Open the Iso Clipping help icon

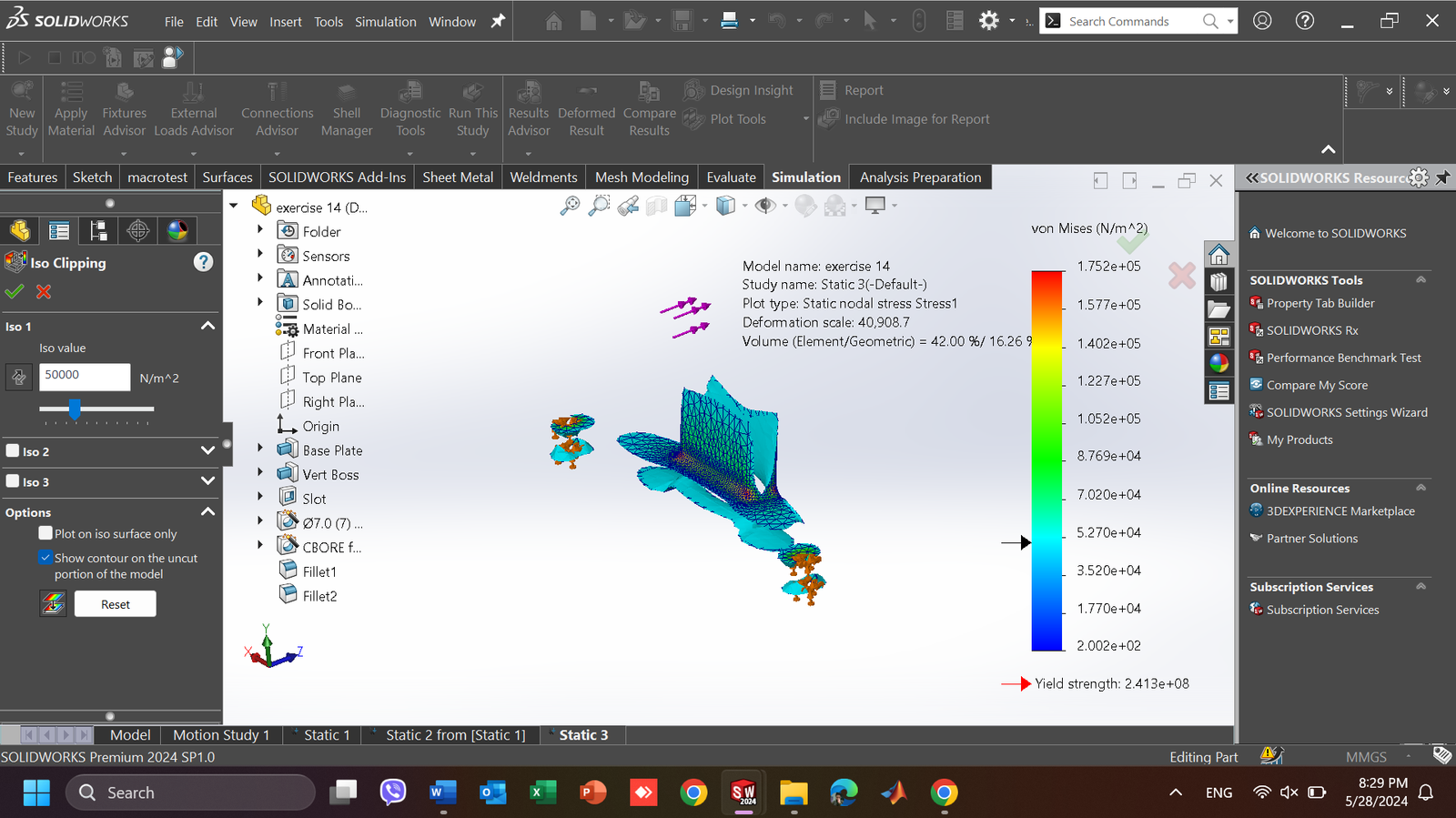(203, 262)
